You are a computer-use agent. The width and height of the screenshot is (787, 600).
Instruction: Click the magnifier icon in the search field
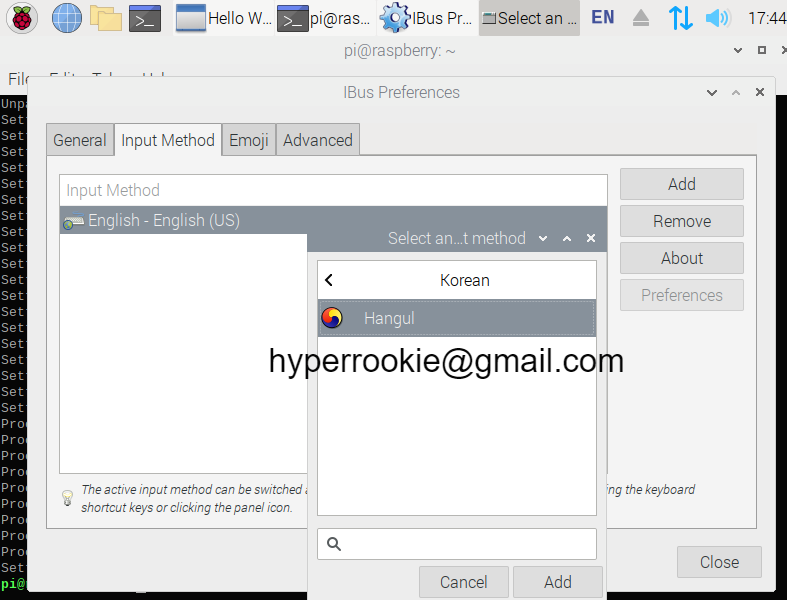(x=334, y=544)
